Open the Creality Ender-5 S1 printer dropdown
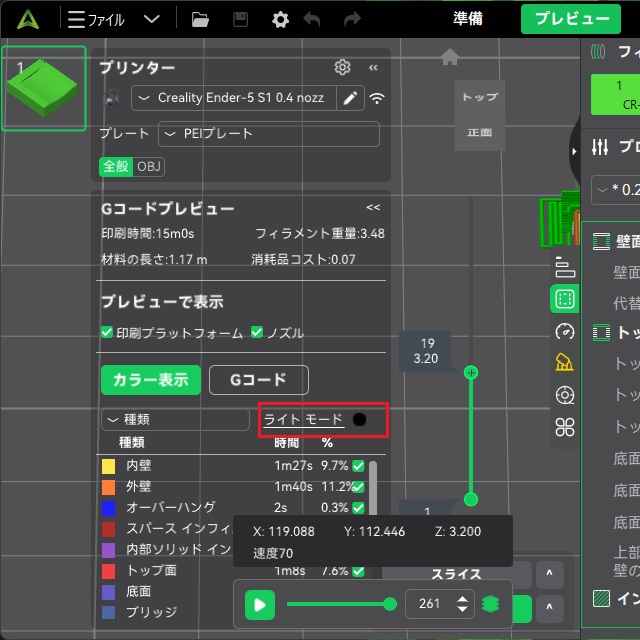The image size is (640, 640). [235, 98]
